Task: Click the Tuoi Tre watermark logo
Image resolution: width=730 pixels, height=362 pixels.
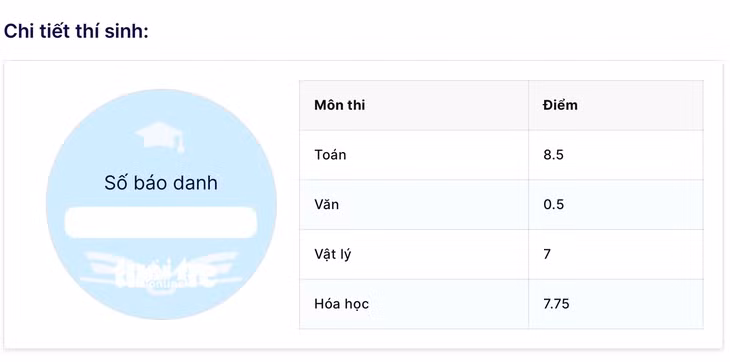Action: (x=161, y=273)
